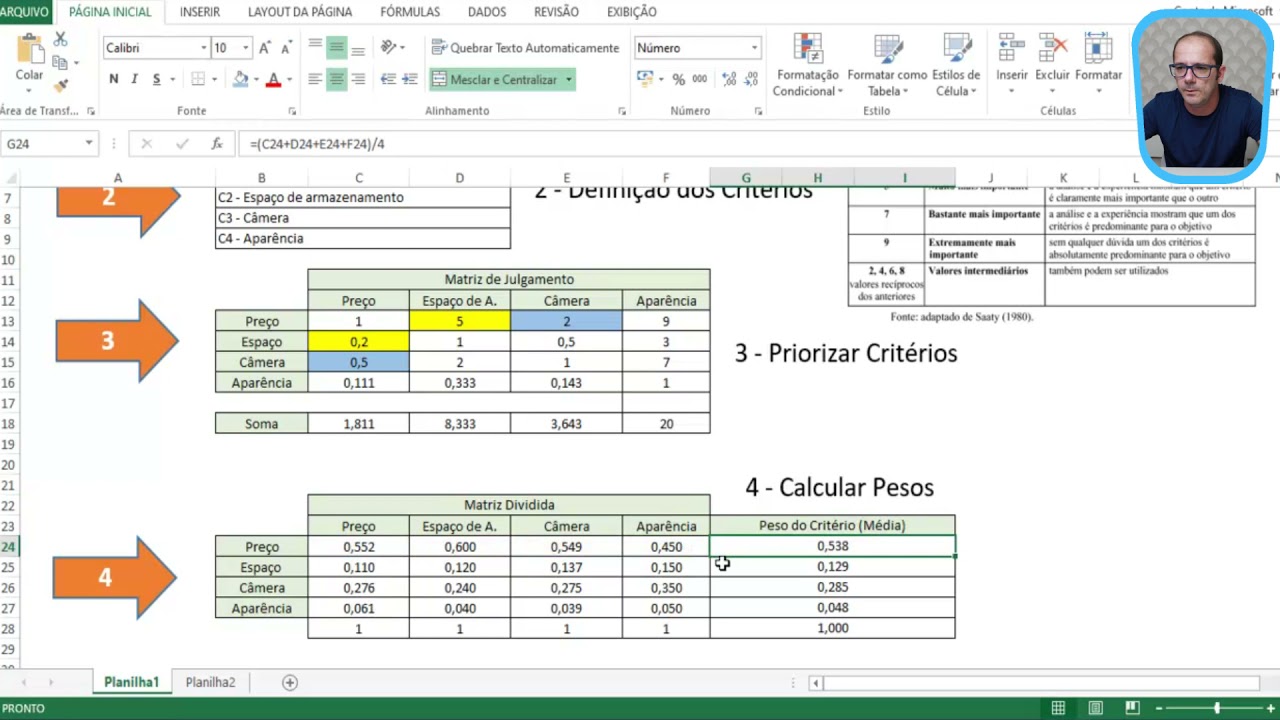The height and width of the screenshot is (720, 1280).
Task: Open Alinhamento group dialog launcher
Action: 621,111
